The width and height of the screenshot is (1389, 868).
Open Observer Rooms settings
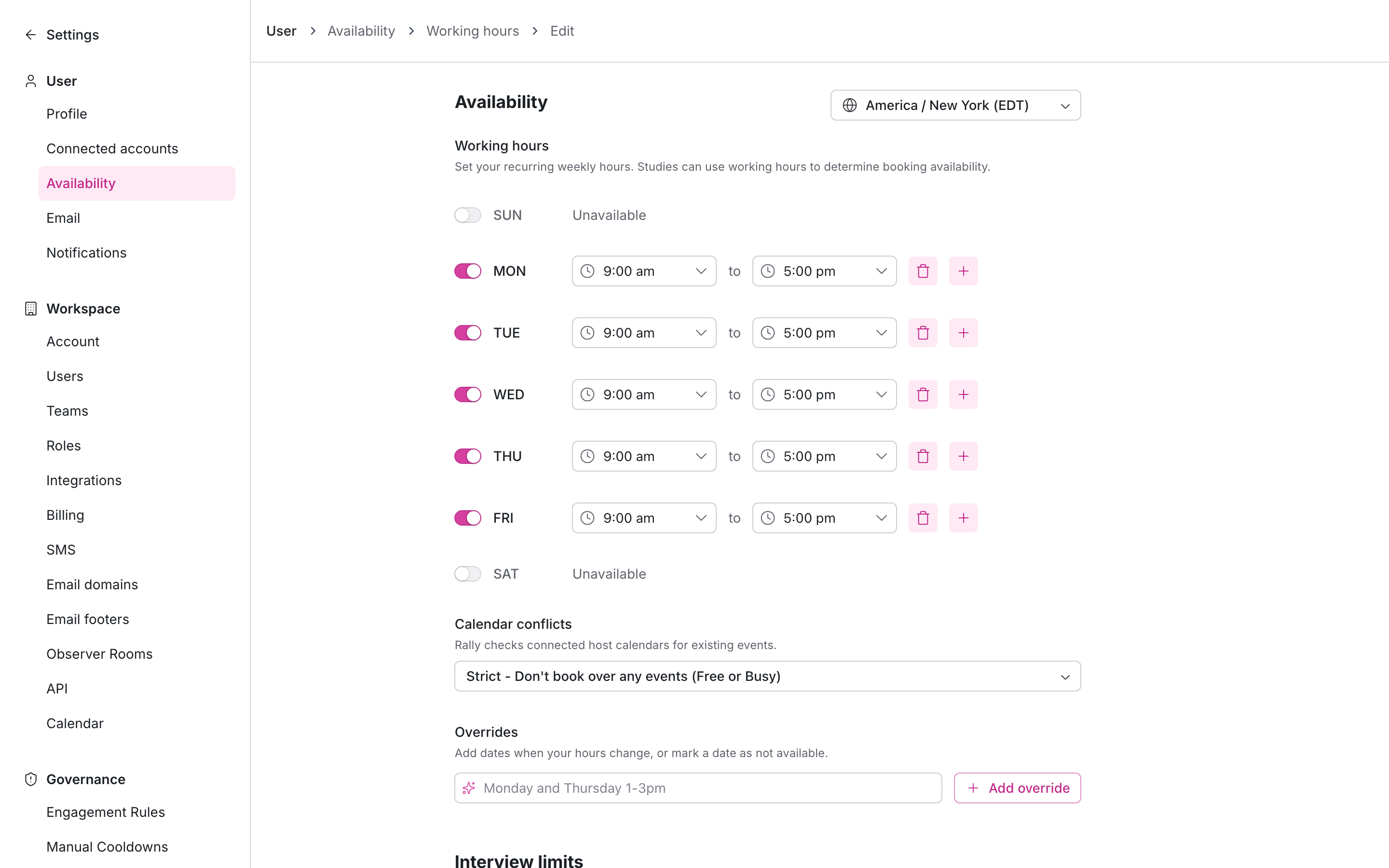(99, 654)
